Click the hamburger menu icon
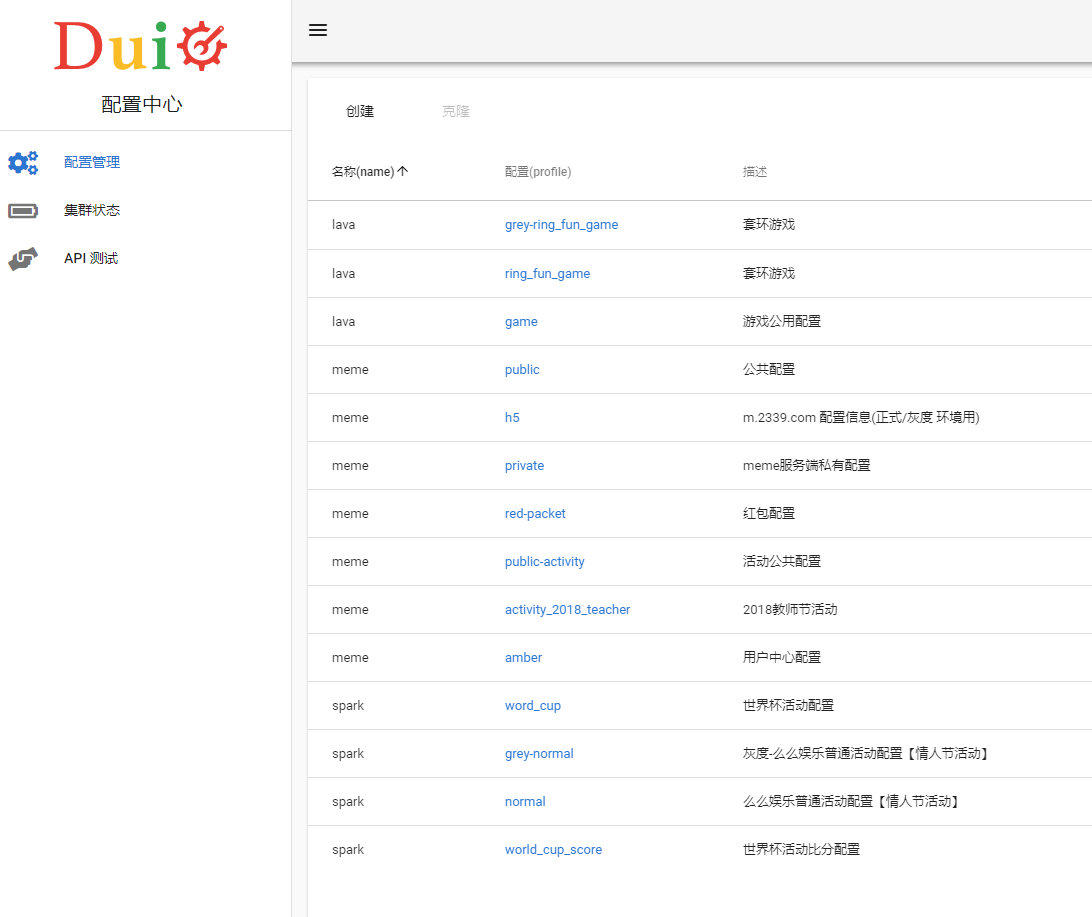1092x917 pixels. [x=318, y=30]
